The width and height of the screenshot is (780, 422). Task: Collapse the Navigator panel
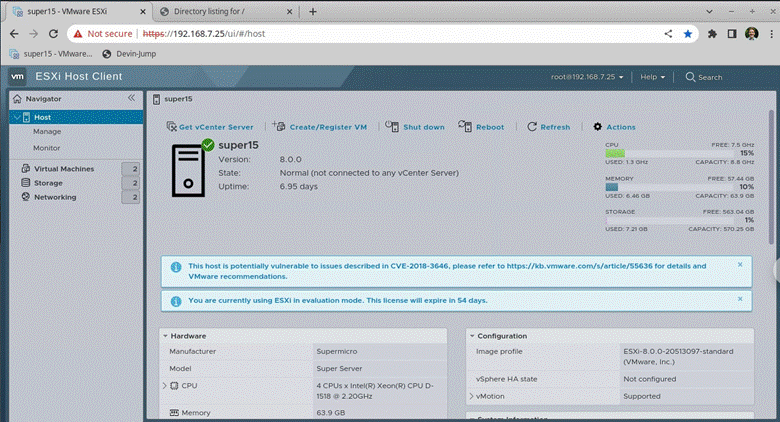[131, 98]
